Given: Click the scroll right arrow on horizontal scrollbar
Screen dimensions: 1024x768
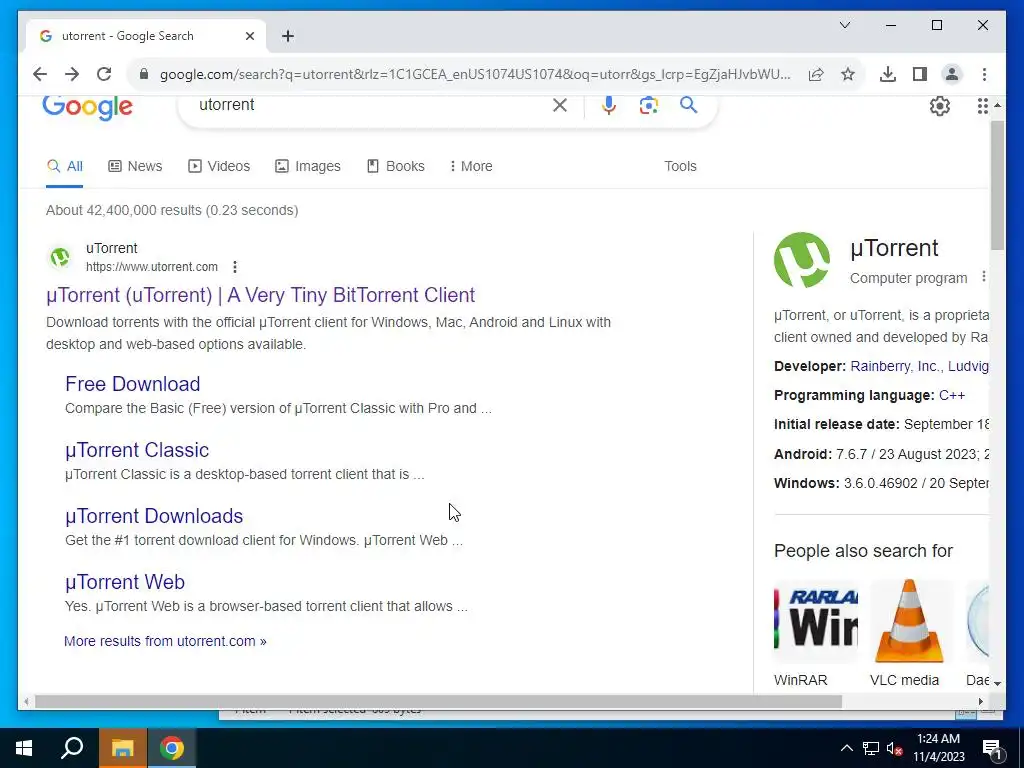Looking at the screenshot, I should point(981,702).
